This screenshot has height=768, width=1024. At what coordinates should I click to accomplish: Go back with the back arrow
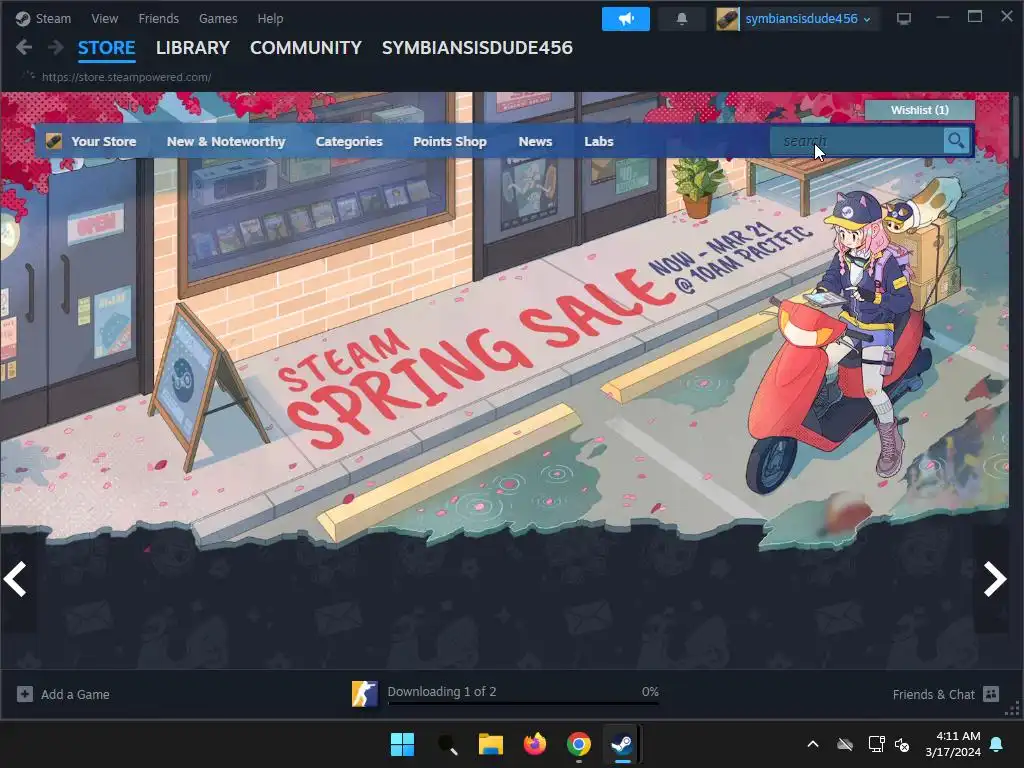tap(24, 47)
